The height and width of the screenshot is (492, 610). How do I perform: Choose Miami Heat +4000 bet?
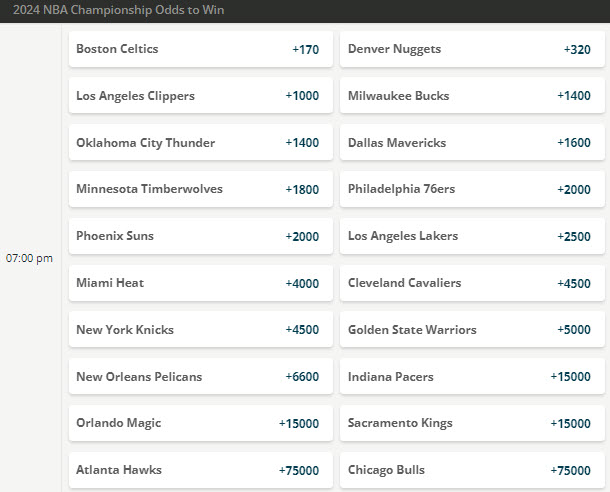[201, 283]
